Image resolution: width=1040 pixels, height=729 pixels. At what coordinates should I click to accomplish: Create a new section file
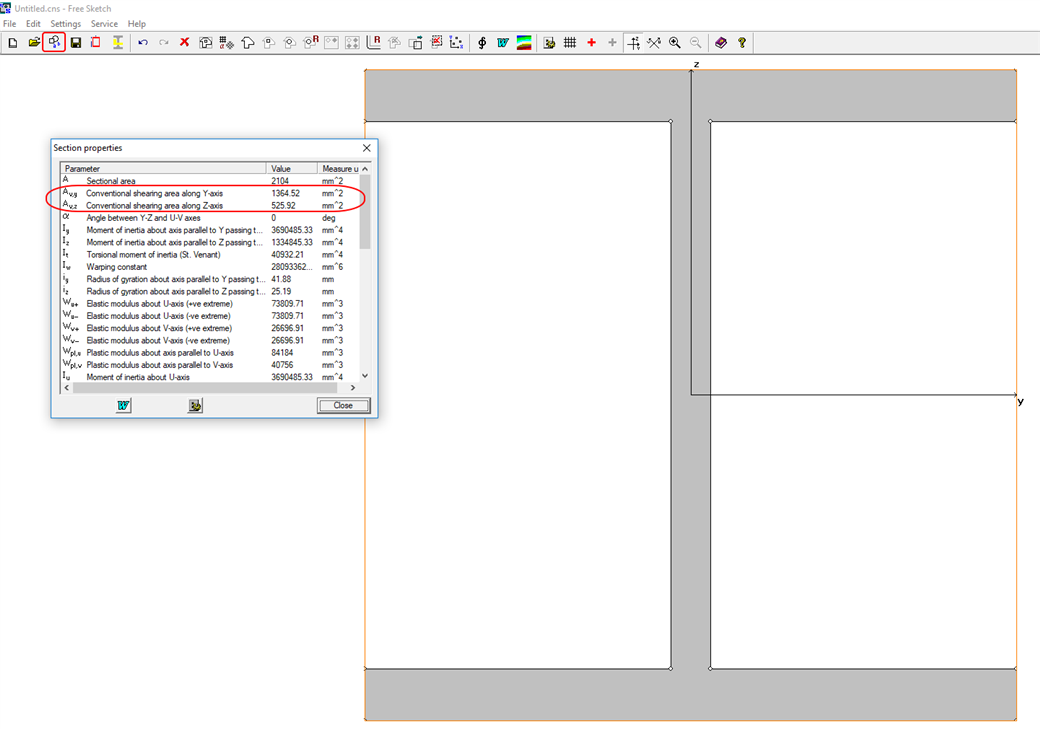[13, 42]
